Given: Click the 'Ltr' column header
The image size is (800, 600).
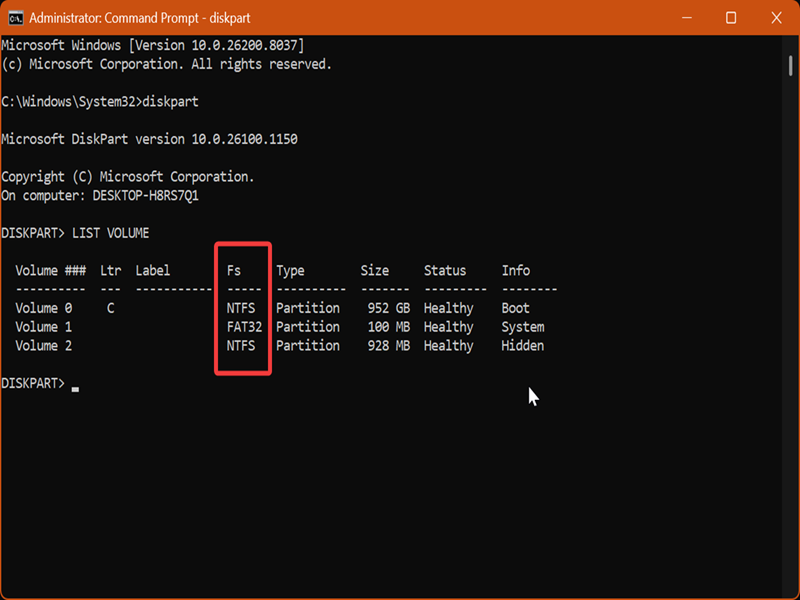Looking at the screenshot, I should pos(110,270).
